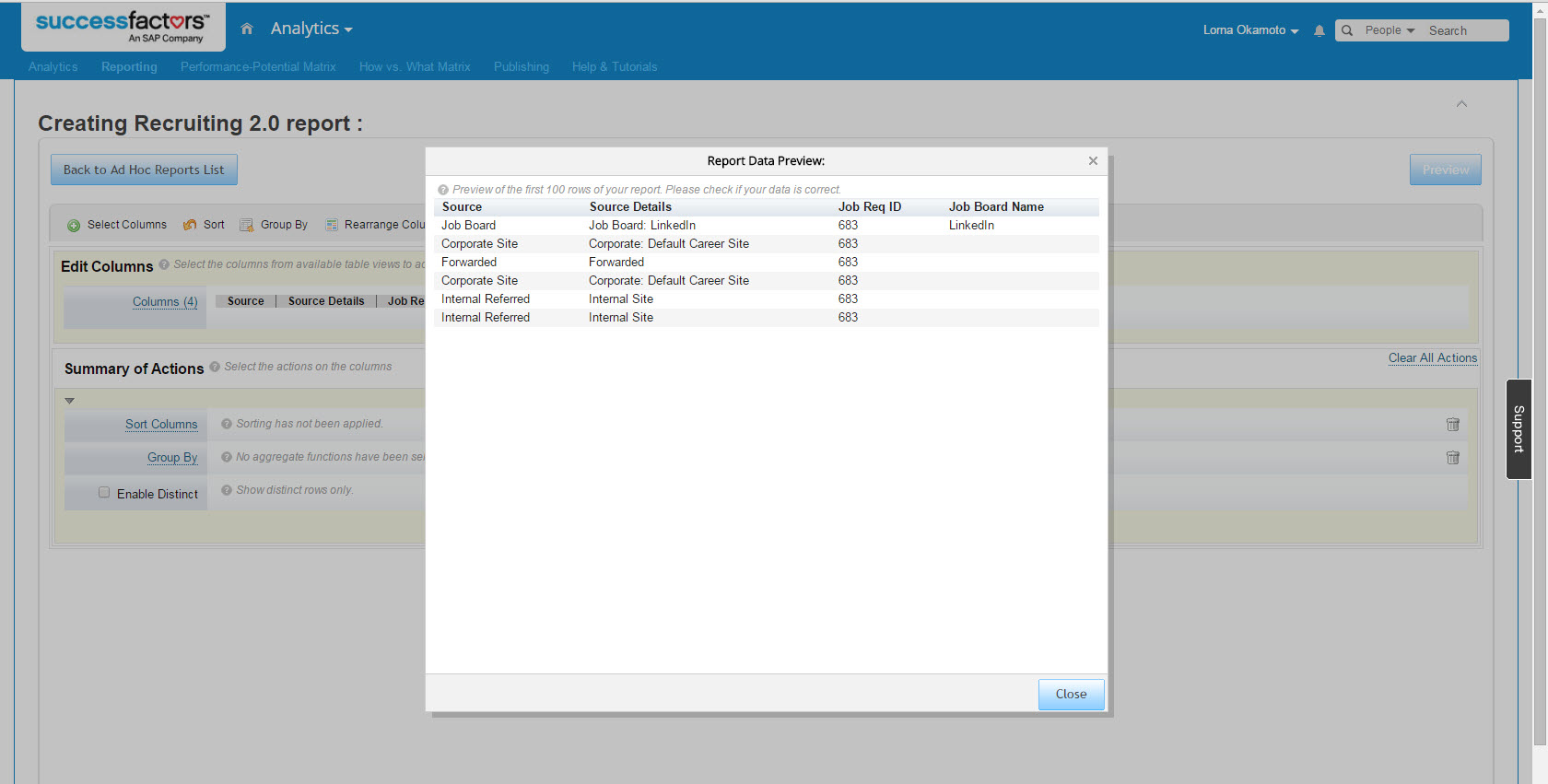
Task: Open the notifications bell
Action: 1319,30
